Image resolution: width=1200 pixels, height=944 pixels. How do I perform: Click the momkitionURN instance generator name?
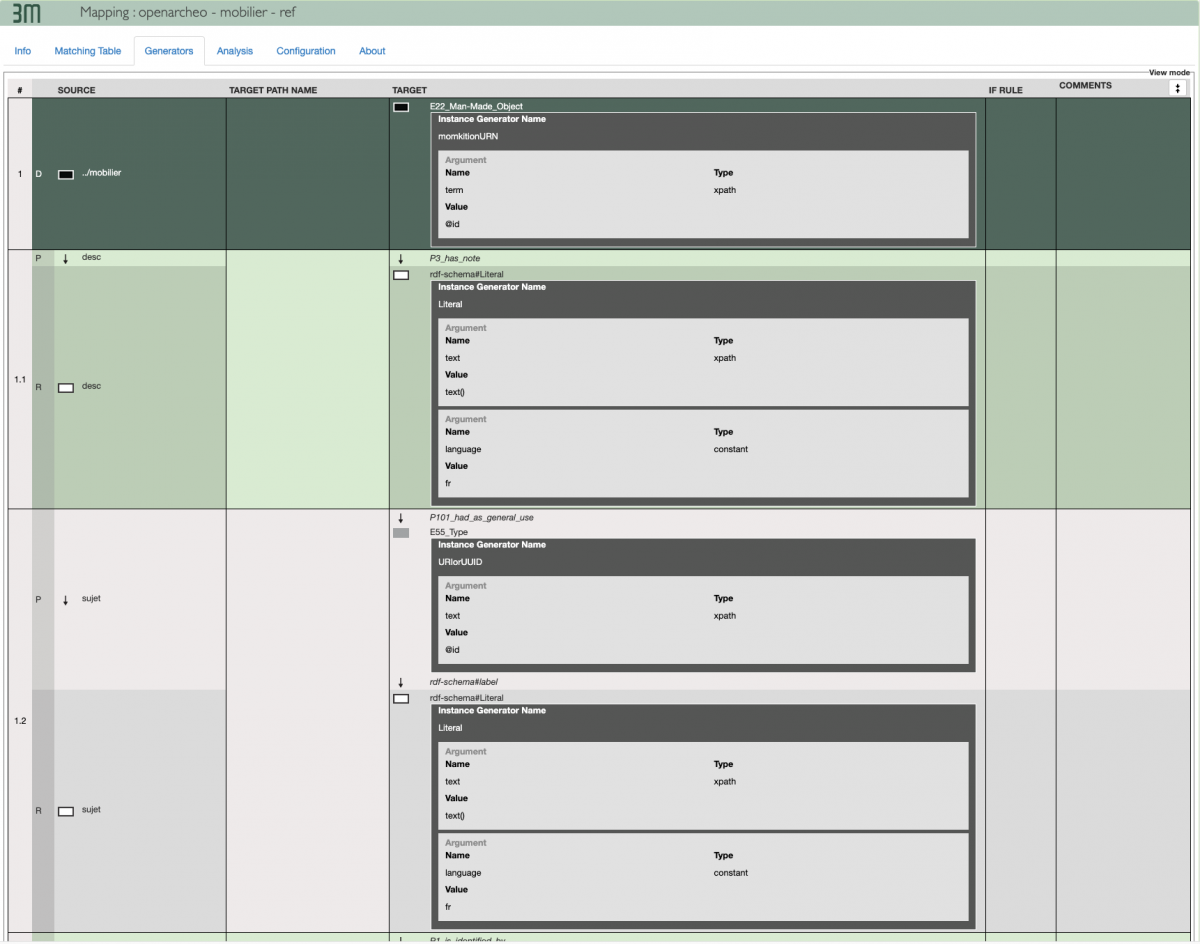[468, 136]
